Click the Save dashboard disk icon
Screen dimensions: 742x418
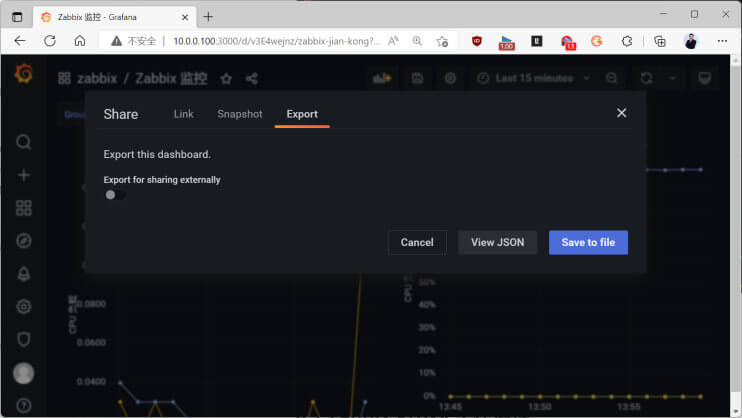coord(417,78)
